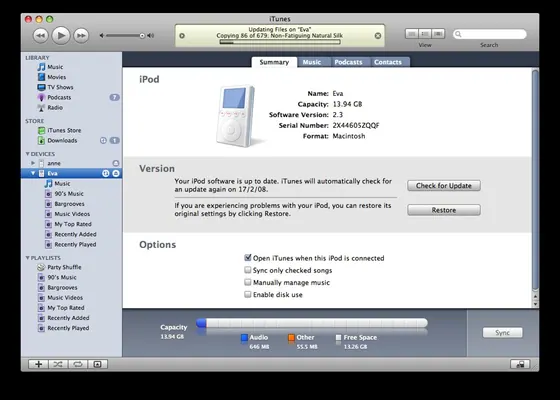Enable Manually manage music
Screen dimensions: 560x400
point(248,282)
